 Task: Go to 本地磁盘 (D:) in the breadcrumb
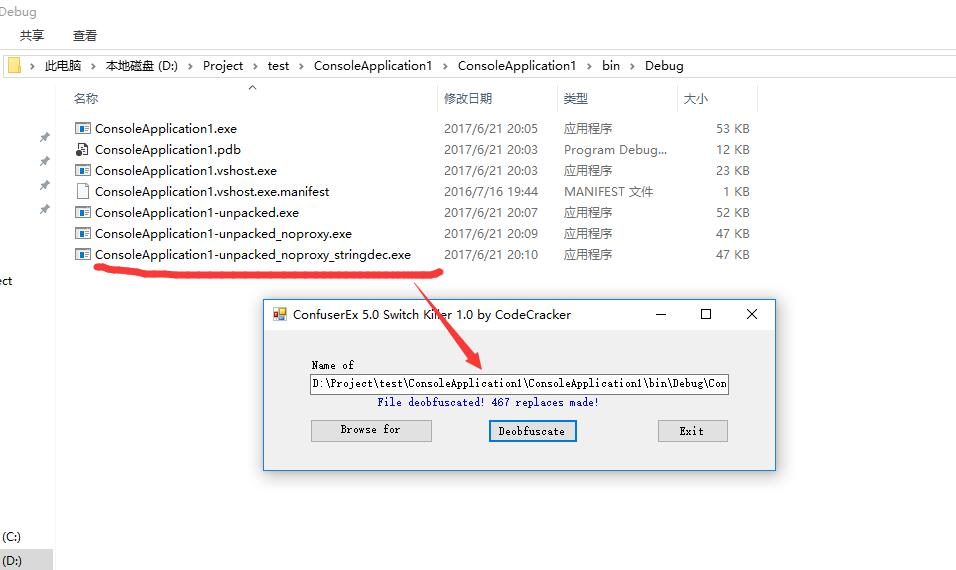(x=141, y=66)
